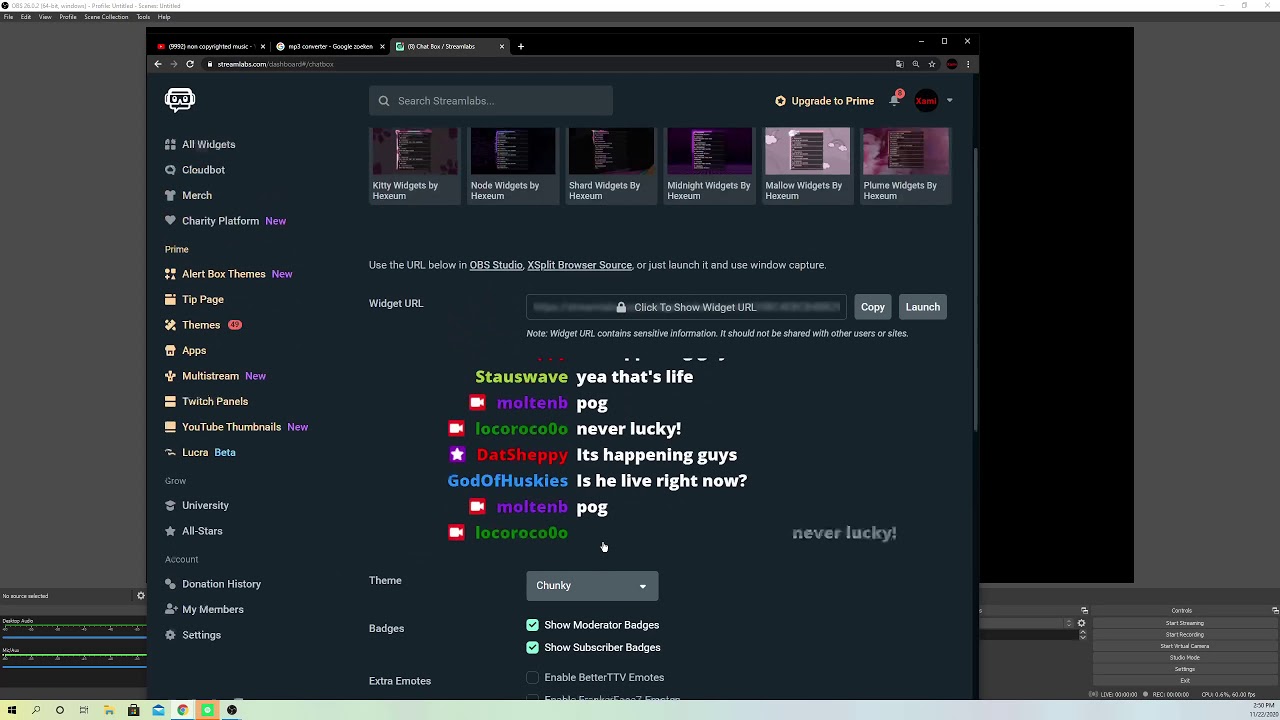Click Studio Mode in OBS Controls
Screen dimensions: 1280x720
pos(1185,658)
